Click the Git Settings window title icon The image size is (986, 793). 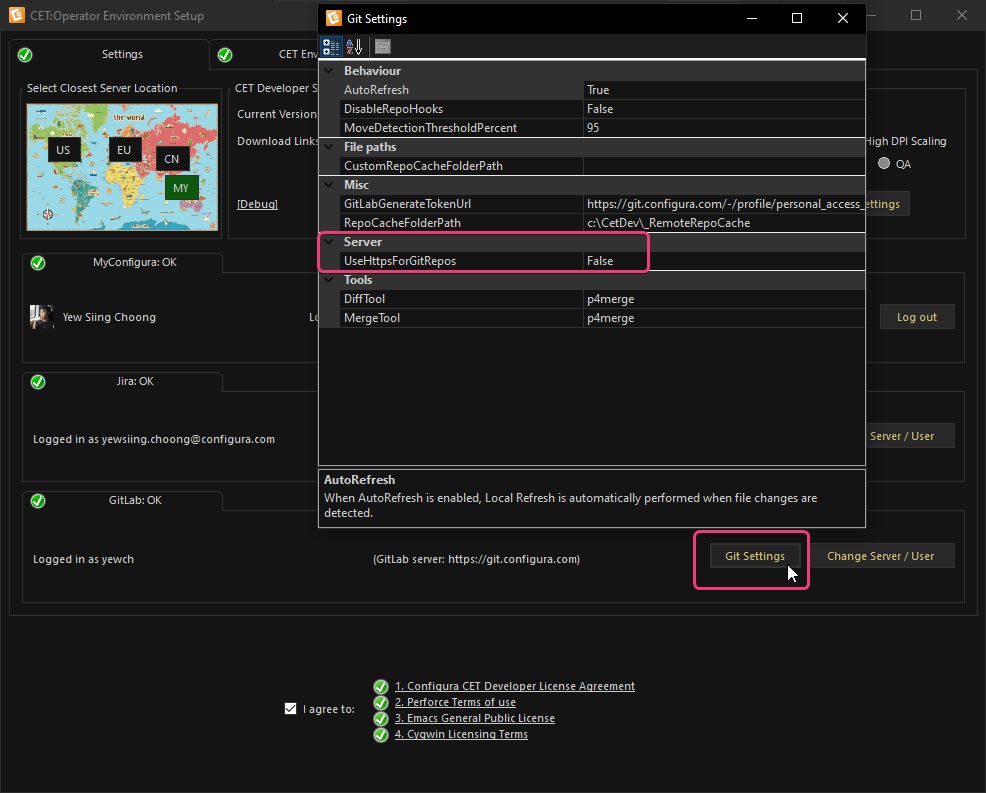click(x=333, y=18)
